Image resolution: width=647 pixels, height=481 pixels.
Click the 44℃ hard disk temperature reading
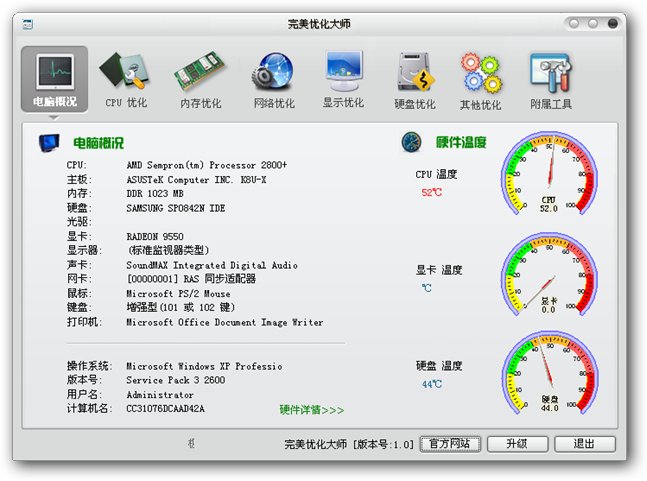tap(431, 384)
